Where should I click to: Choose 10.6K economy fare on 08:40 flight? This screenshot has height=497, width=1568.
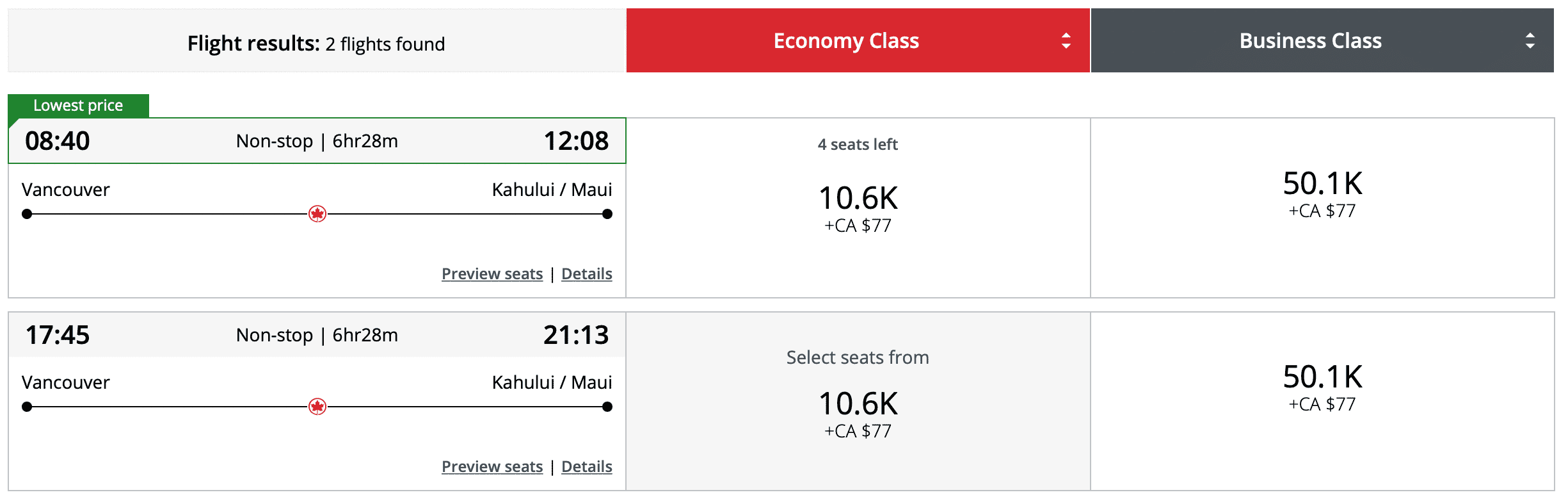pyautogui.click(x=858, y=199)
